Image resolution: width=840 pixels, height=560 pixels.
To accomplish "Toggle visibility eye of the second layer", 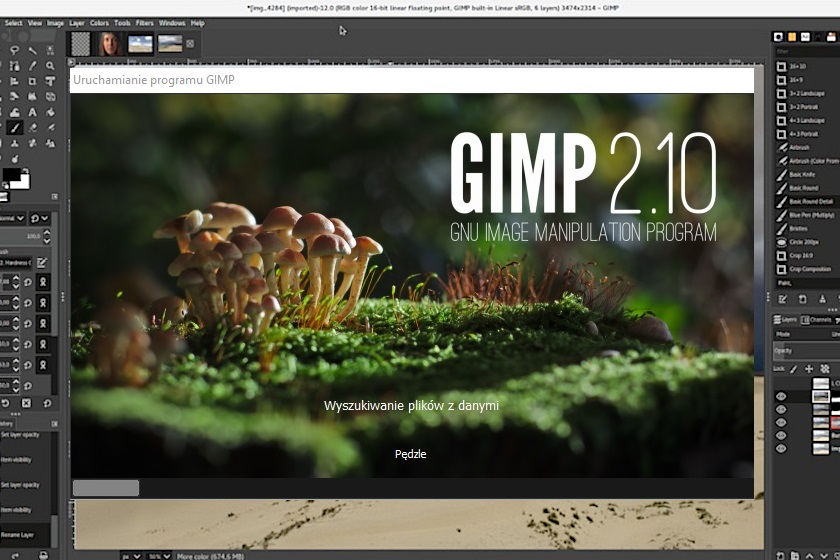I will pyautogui.click(x=782, y=409).
